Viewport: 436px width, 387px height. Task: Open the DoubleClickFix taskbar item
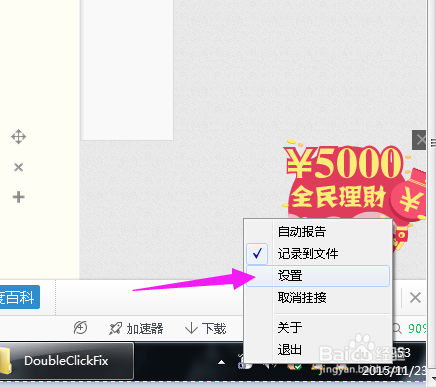coord(66,361)
